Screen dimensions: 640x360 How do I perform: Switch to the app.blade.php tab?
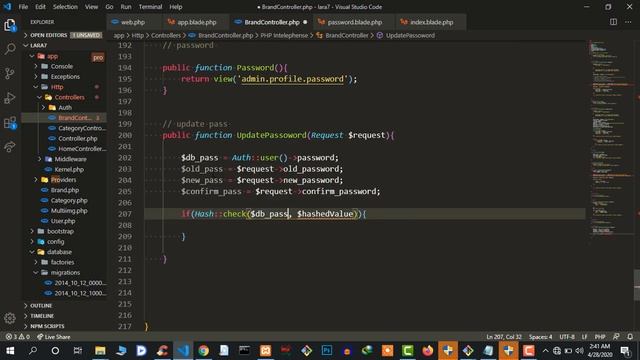tap(197, 22)
